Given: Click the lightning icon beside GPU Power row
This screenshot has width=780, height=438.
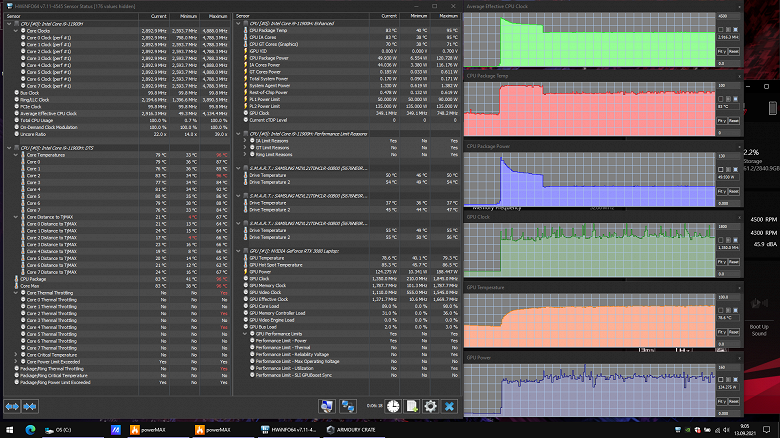Looking at the screenshot, I should (x=245, y=272).
